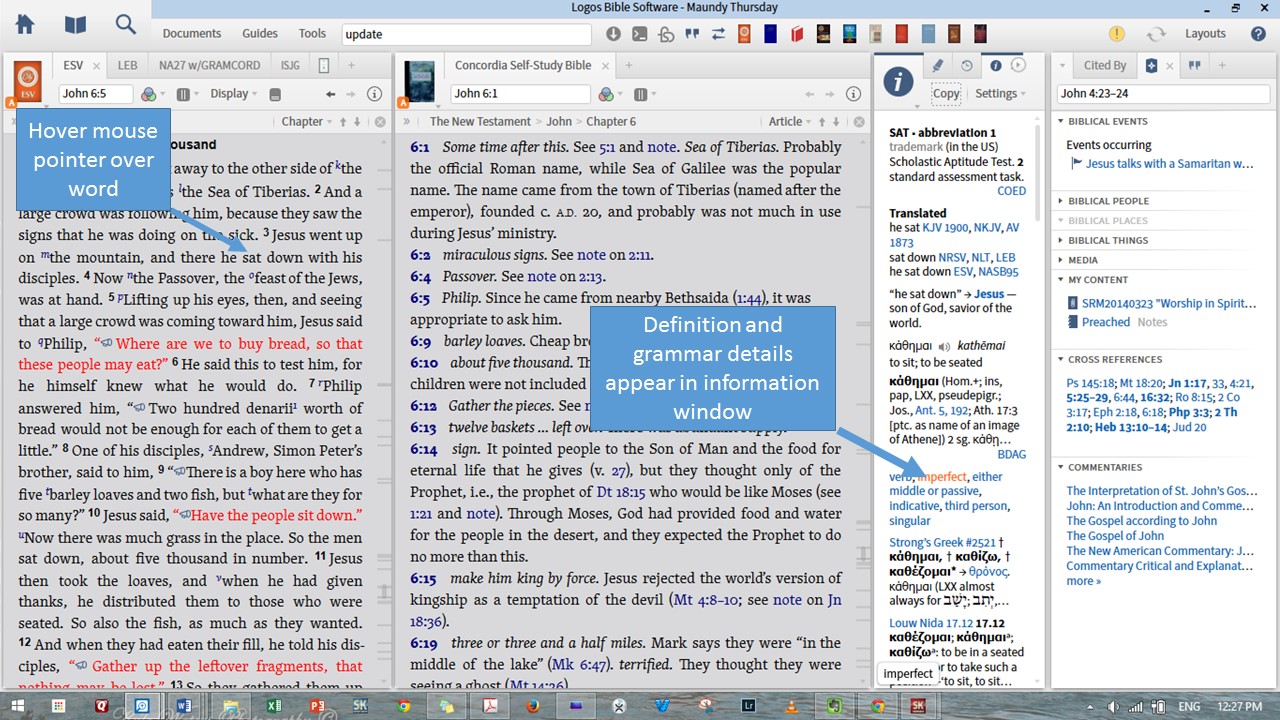Click ESV panel next chapter down arrow
1280x720 pixels.
(x=358, y=122)
